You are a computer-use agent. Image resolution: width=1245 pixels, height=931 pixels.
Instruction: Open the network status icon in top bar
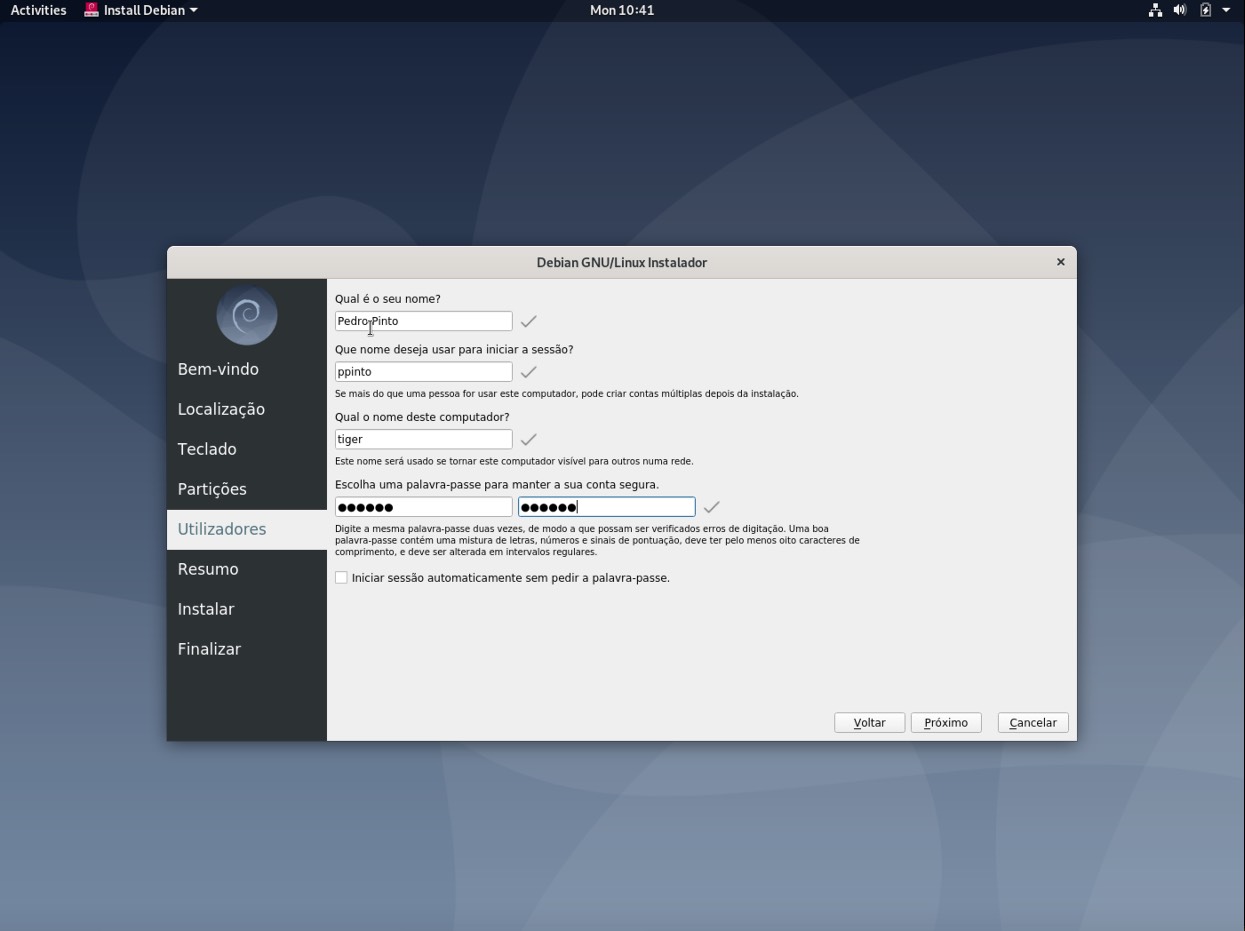(1155, 10)
